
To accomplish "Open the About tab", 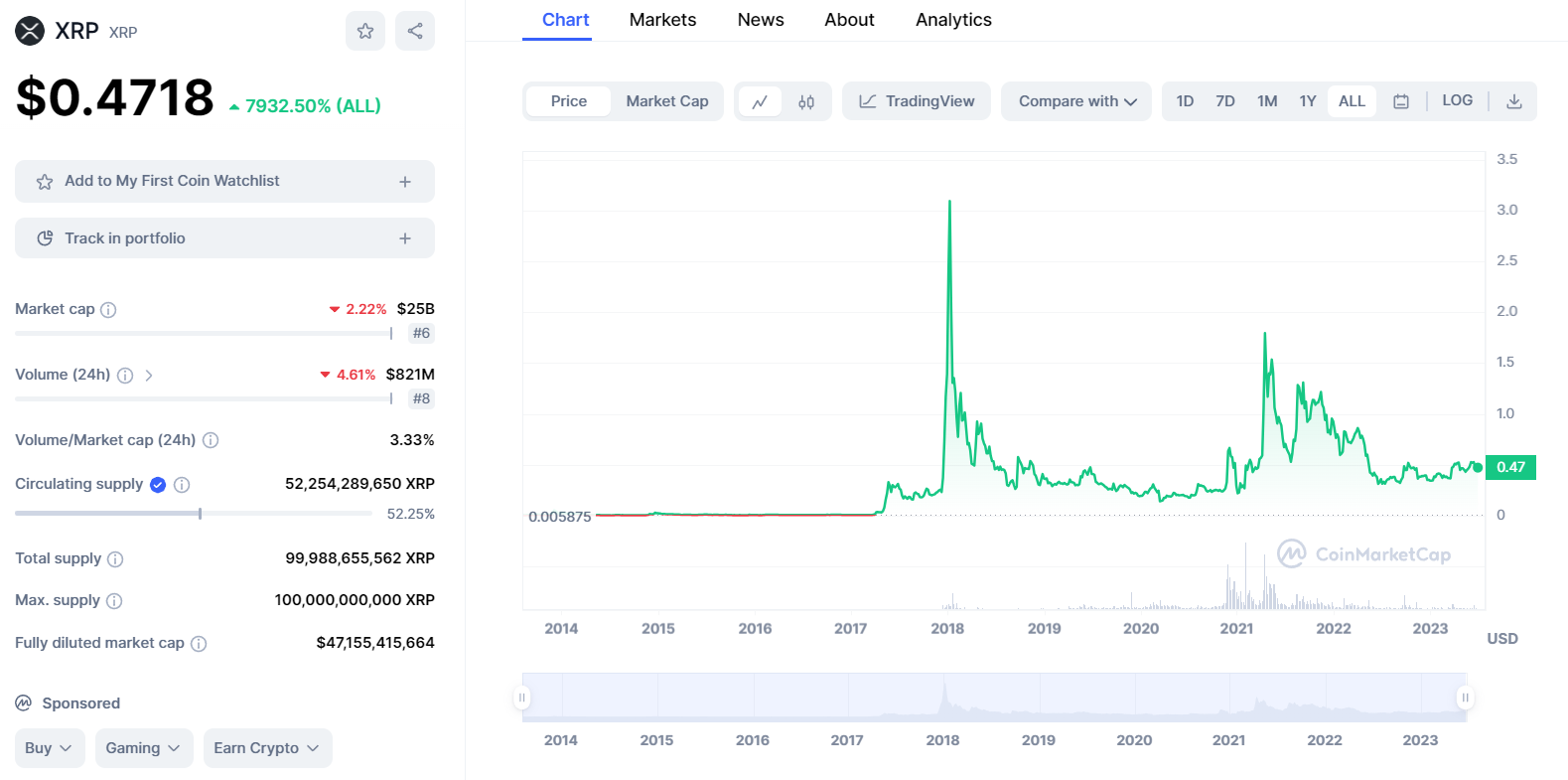I will pyautogui.click(x=849, y=20).
